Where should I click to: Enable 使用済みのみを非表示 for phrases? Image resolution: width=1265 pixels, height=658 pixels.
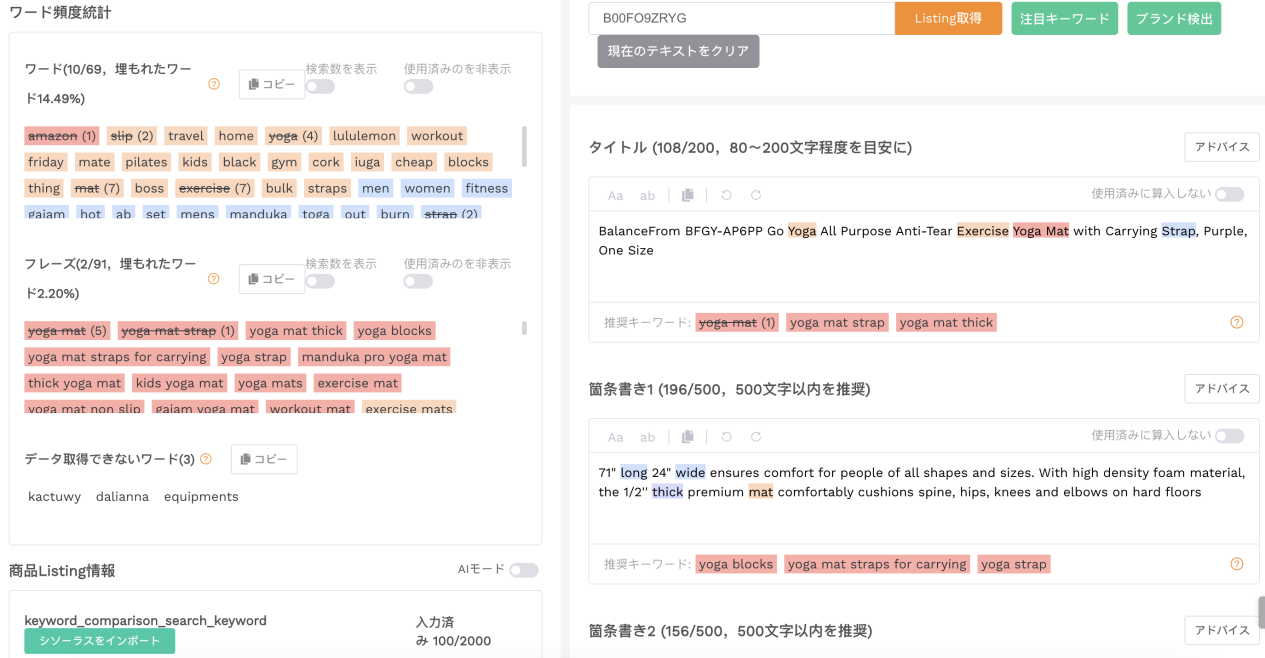418,282
